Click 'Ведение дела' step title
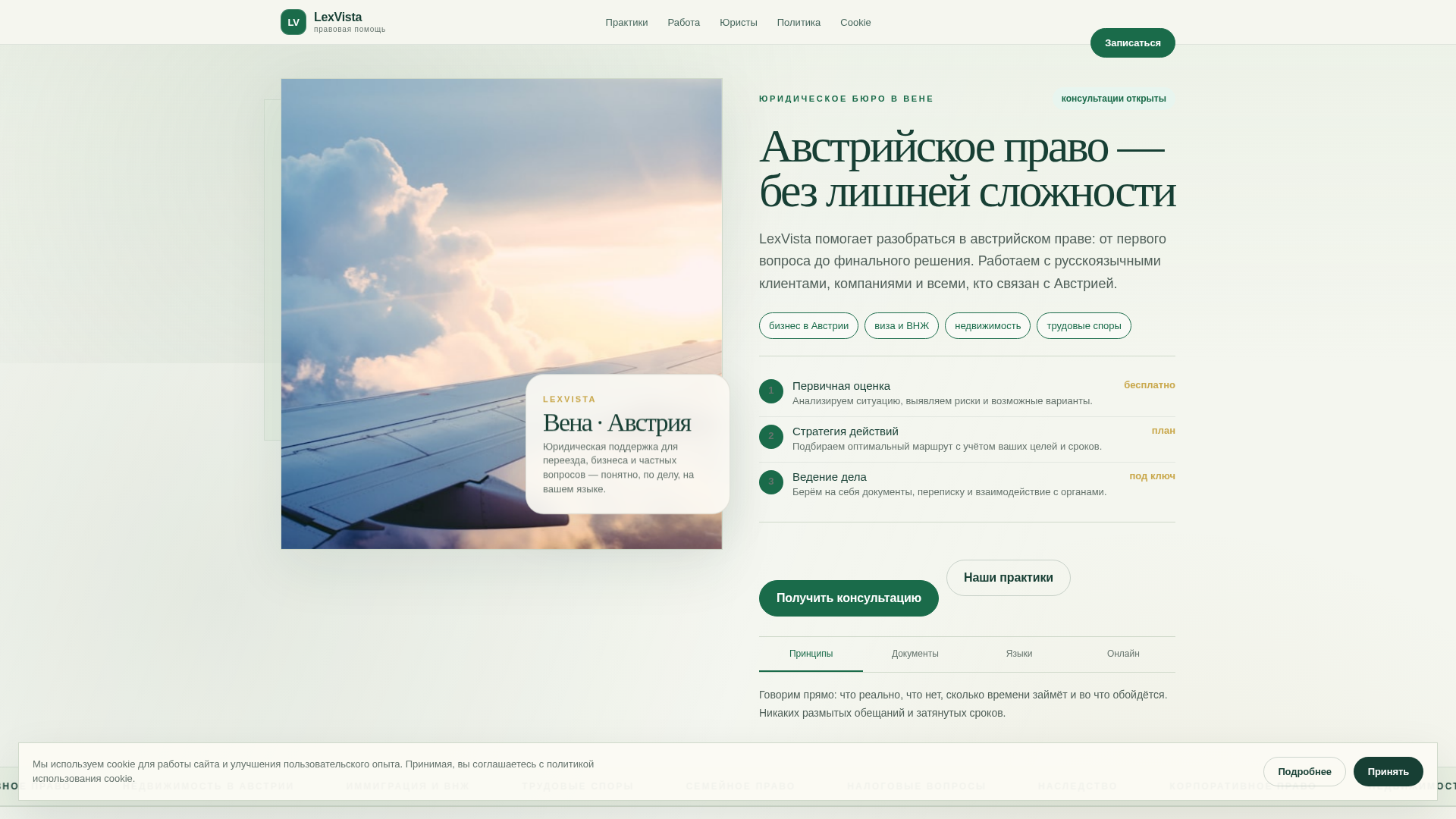Image resolution: width=1456 pixels, height=819 pixels. point(830,477)
